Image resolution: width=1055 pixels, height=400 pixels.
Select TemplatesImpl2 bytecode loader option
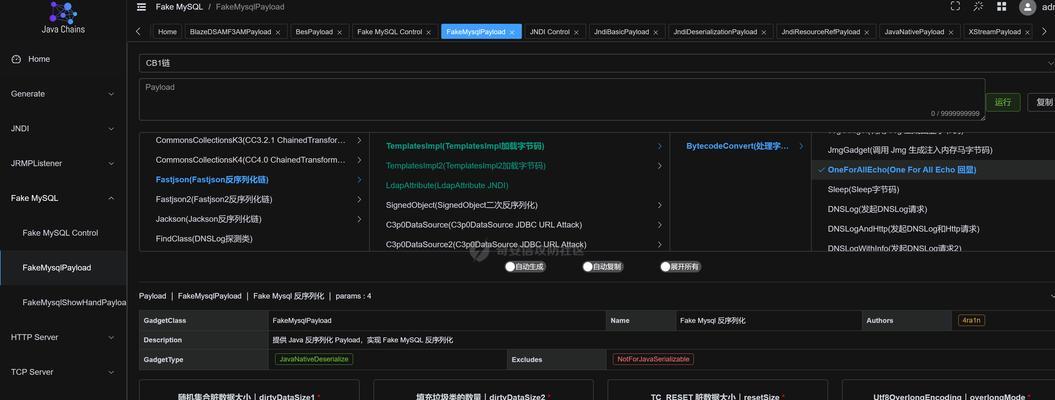point(519,165)
